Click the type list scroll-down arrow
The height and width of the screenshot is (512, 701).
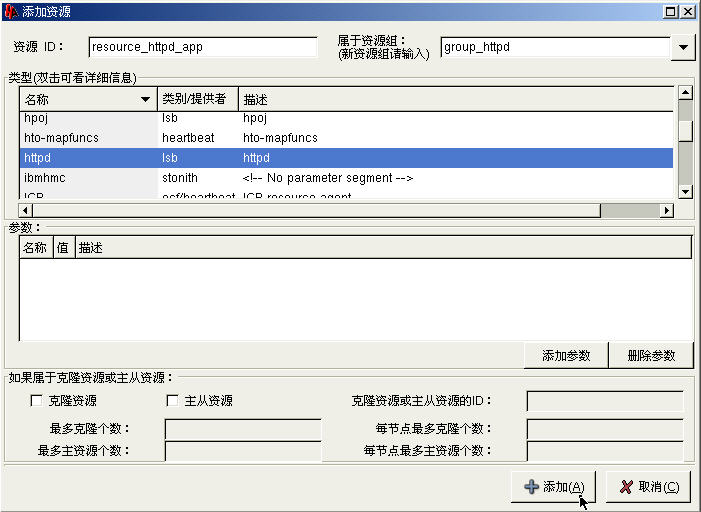click(x=685, y=191)
